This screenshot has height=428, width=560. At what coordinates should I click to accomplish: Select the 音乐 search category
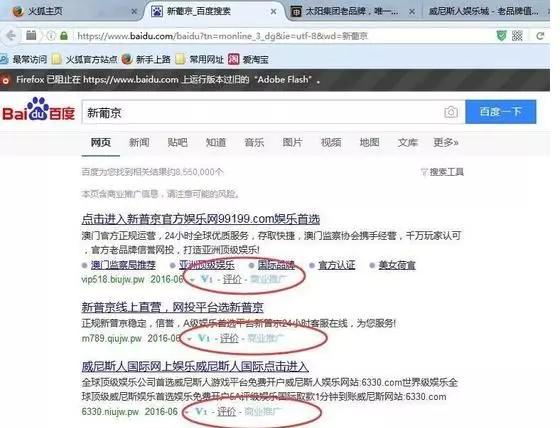tap(254, 143)
